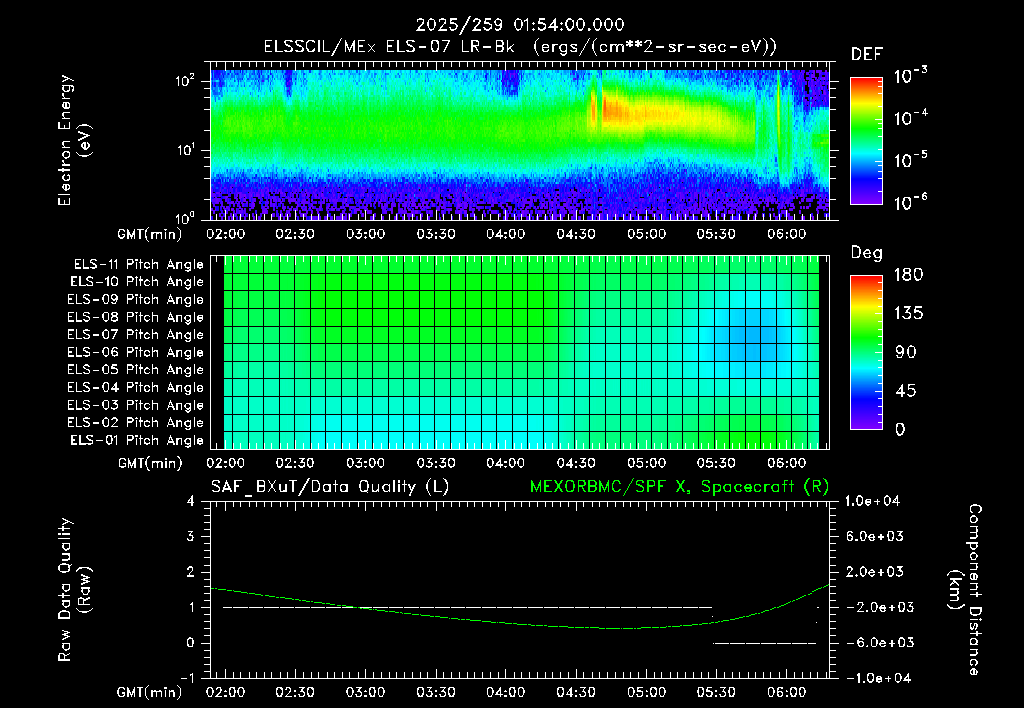The height and width of the screenshot is (708, 1024).
Task: Select the ELS-01 Pitch Angle row label
Action: (137, 440)
